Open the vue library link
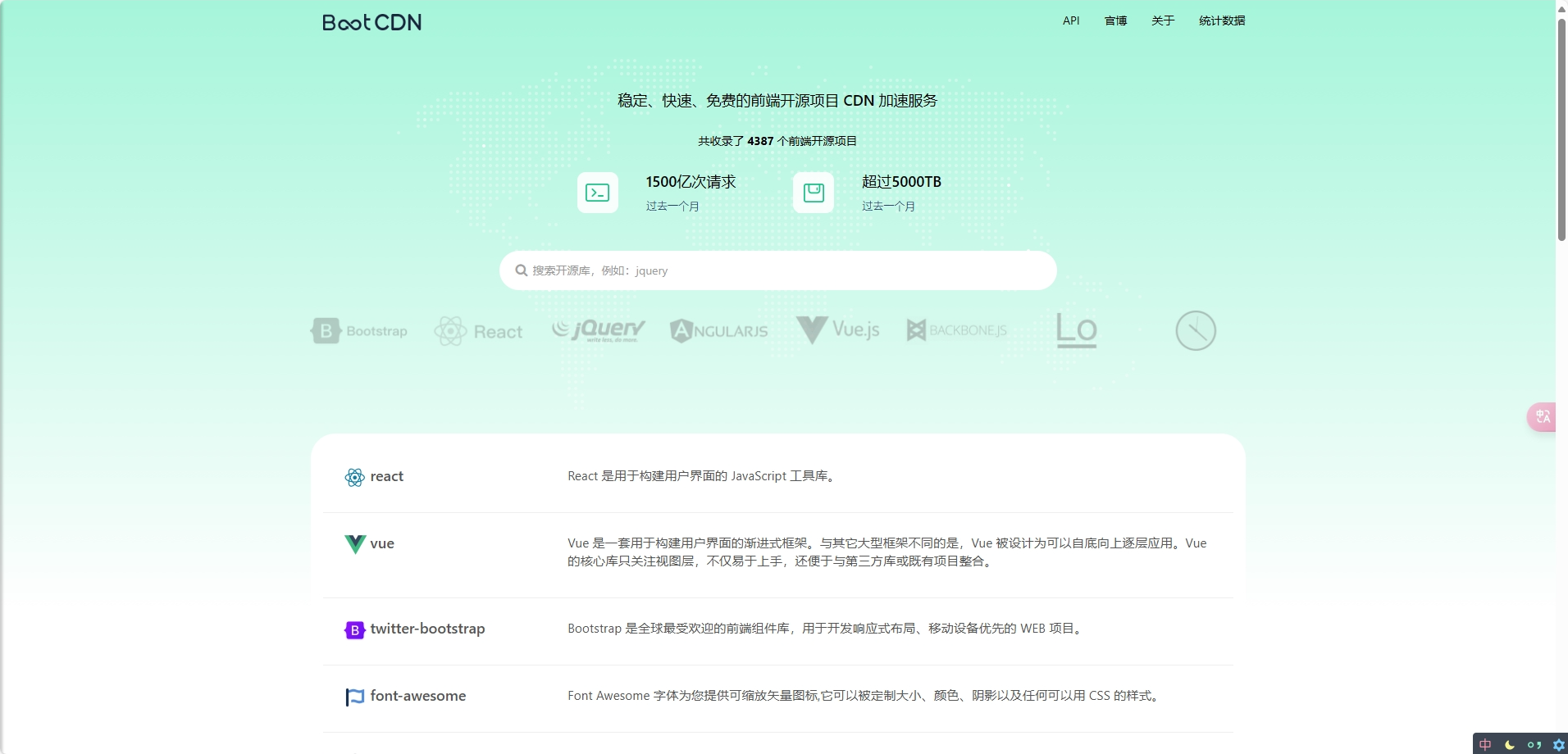This screenshot has width=1568, height=754. (382, 543)
